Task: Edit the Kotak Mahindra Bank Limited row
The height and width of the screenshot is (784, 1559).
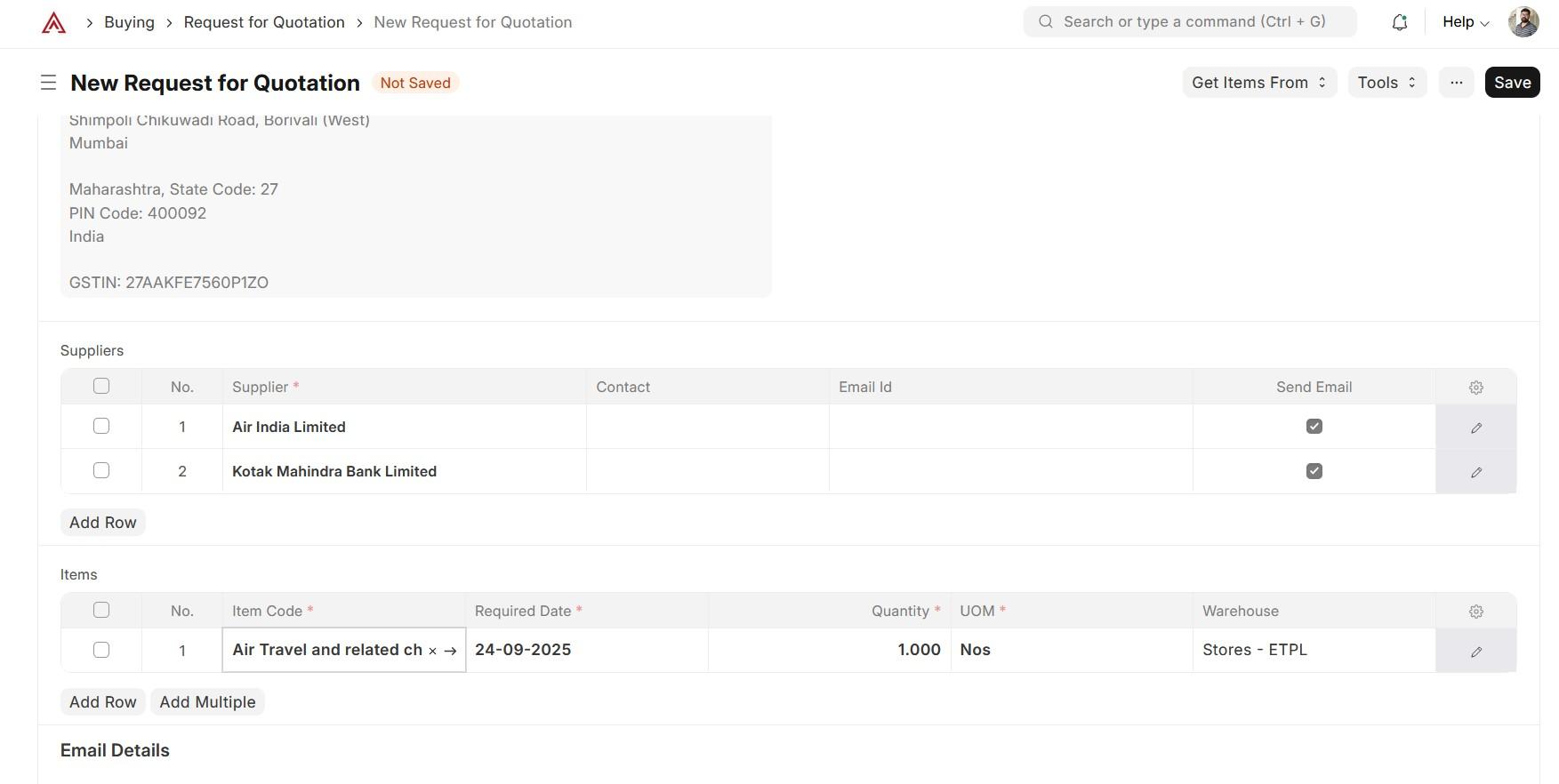Action: [x=1475, y=472]
